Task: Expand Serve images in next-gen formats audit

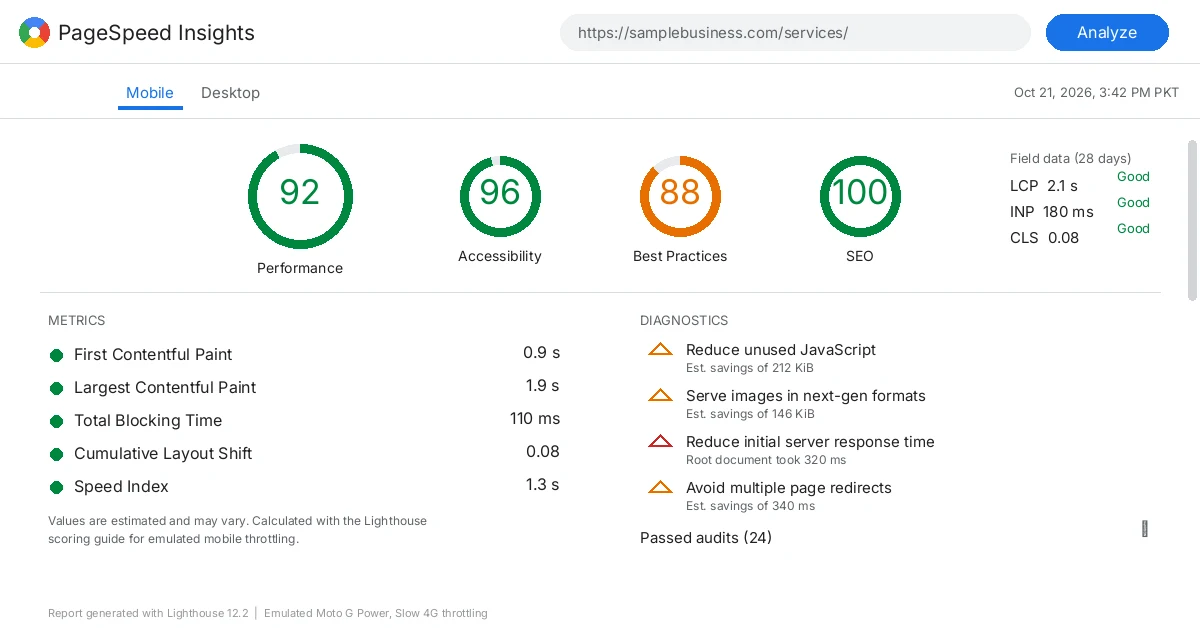Action: coord(805,396)
